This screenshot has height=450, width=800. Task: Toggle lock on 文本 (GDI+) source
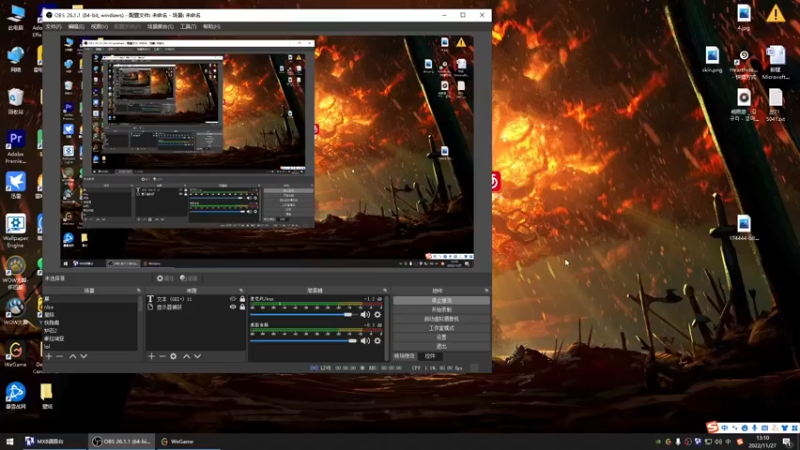[242, 299]
